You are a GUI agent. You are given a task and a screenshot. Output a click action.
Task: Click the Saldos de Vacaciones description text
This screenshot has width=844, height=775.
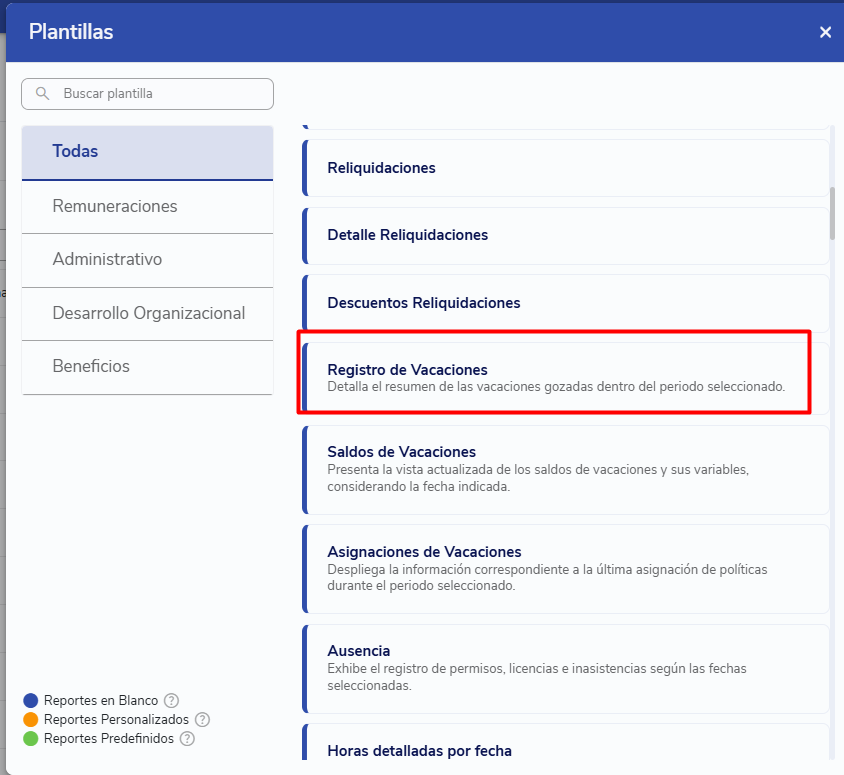pyautogui.click(x=538, y=478)
